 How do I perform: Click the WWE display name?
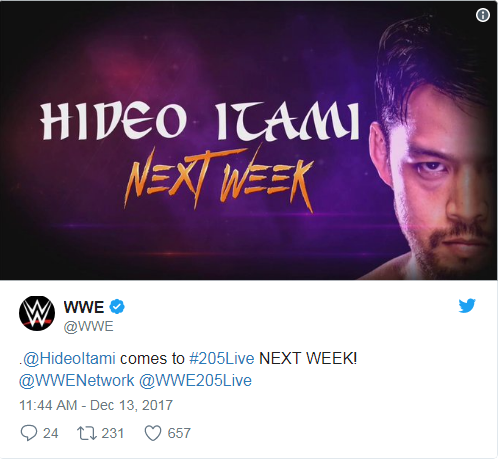84,307
